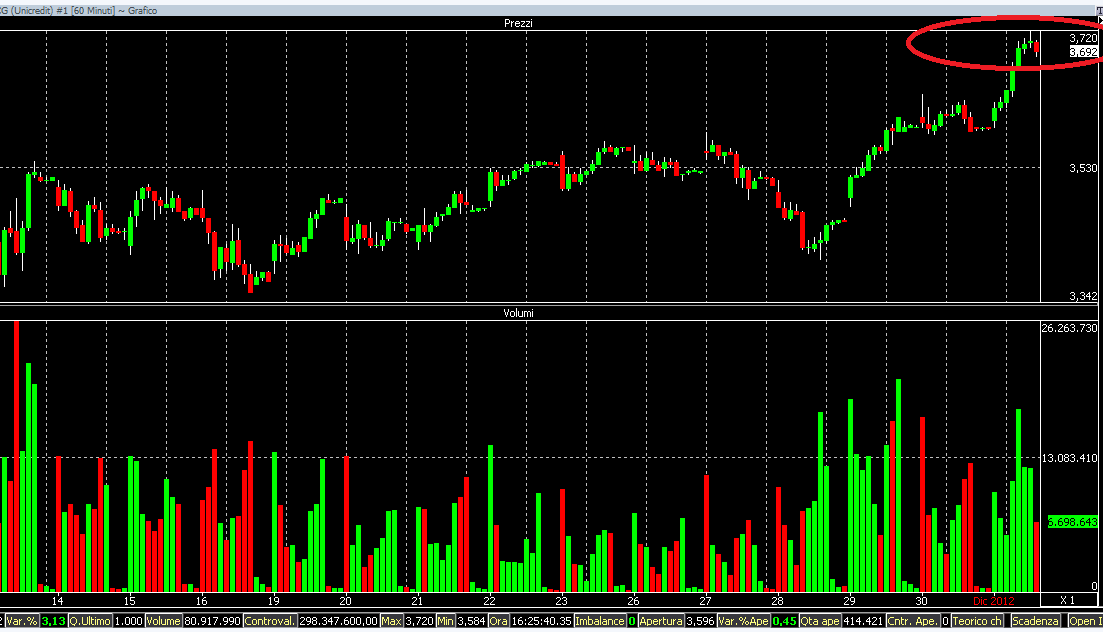Click the X 1 zoom indicator
1103x632 pixels.
click(x=1067, y=600)
